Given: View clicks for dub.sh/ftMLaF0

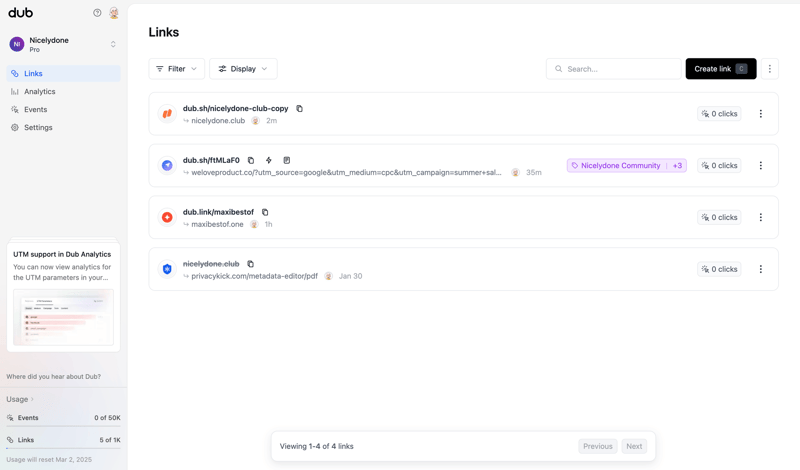Looking at the screenshot, I should click(x=719, y=165).
